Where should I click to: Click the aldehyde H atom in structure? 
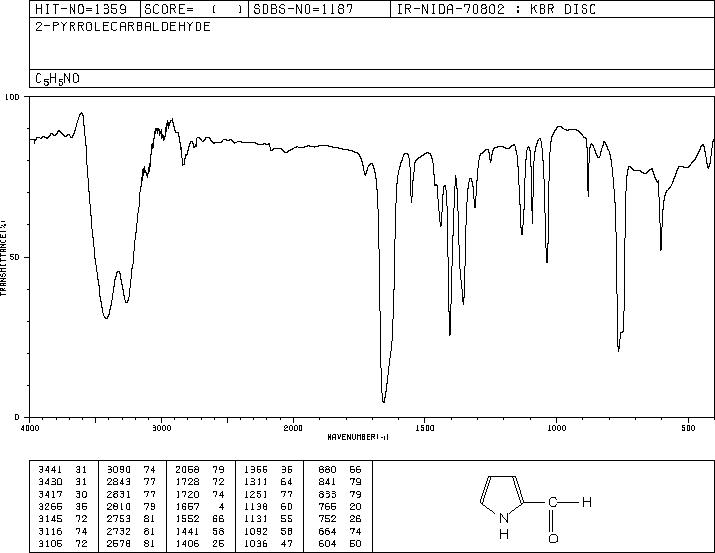click(587, 502)
